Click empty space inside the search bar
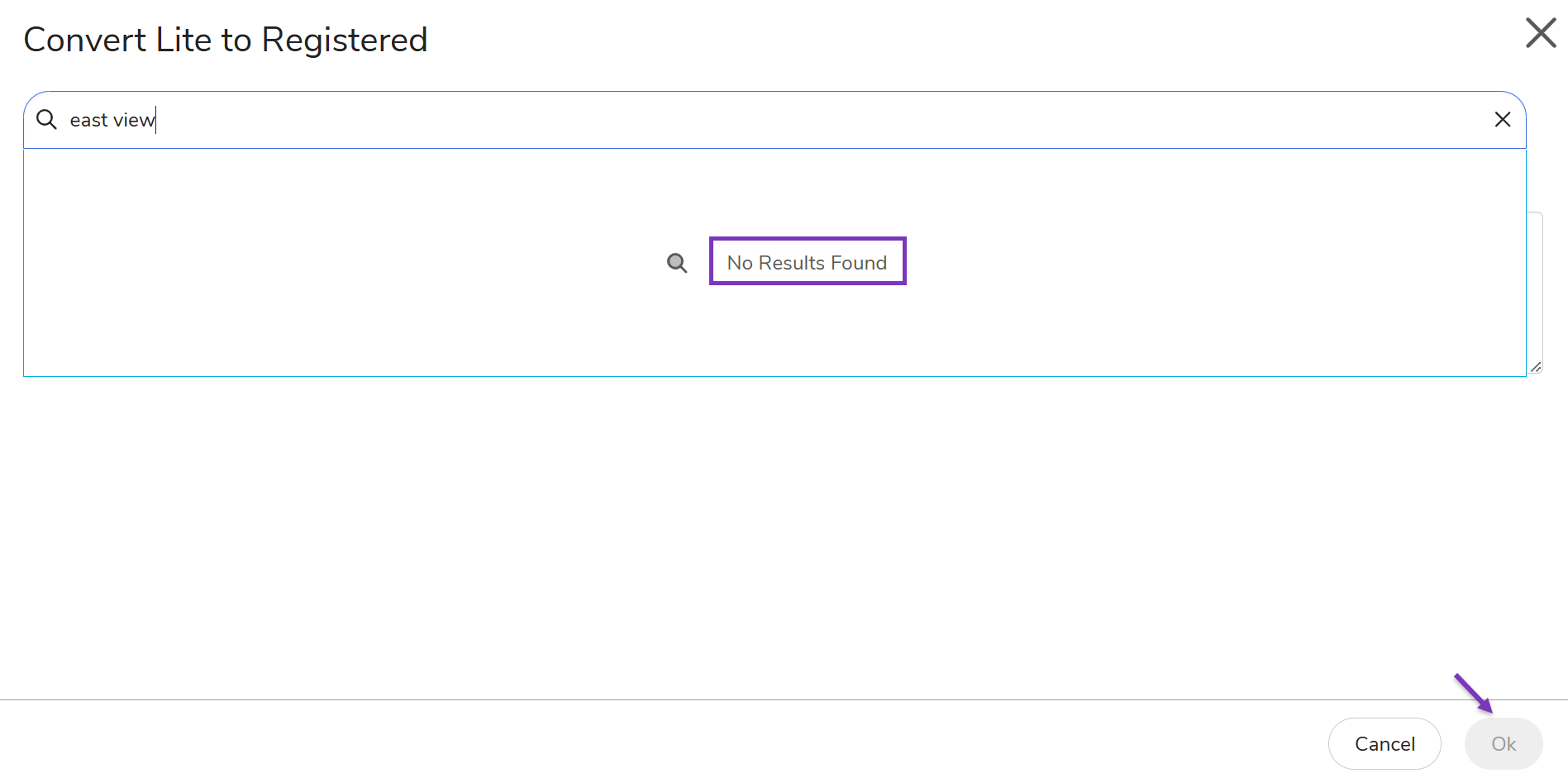 827,120
